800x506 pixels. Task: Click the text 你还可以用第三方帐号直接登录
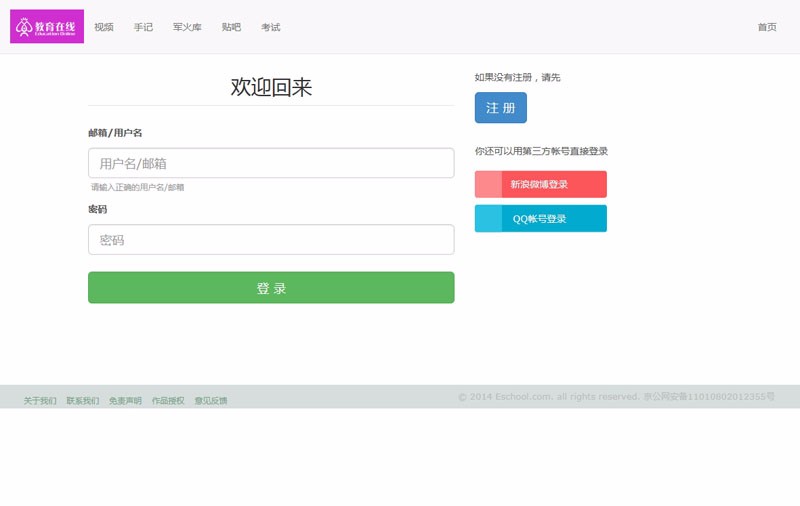pos(541,151)
